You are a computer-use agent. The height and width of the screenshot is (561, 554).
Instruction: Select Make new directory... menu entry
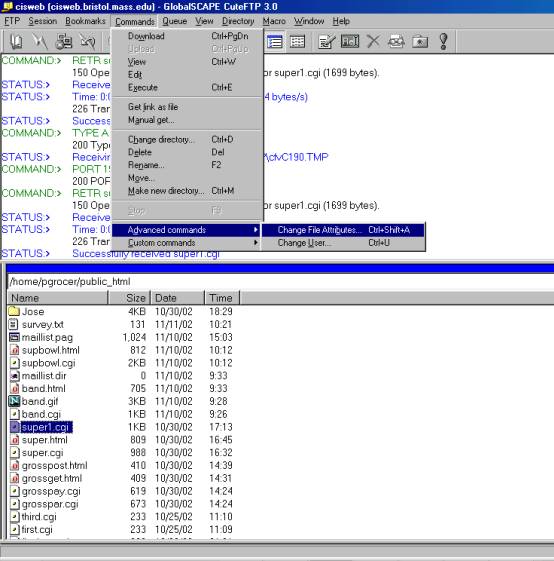188,191
